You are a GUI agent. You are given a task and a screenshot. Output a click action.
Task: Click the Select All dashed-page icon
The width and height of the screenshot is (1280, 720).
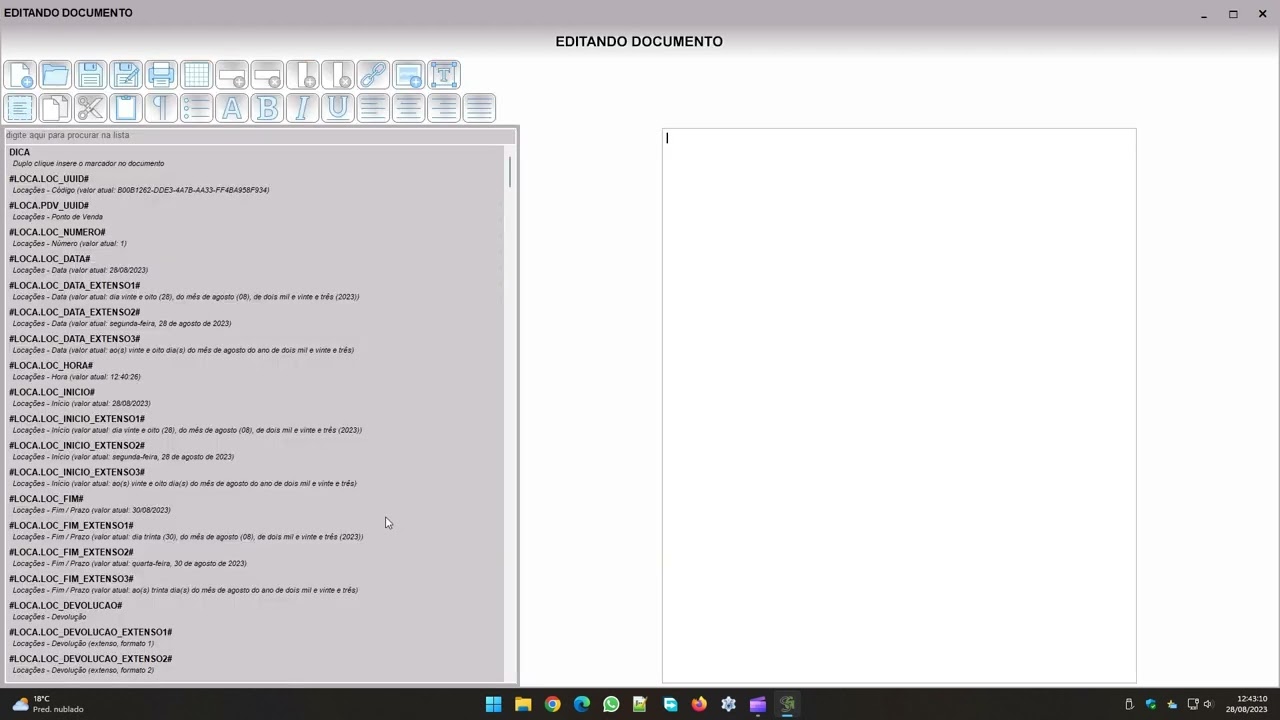point(19,108)
